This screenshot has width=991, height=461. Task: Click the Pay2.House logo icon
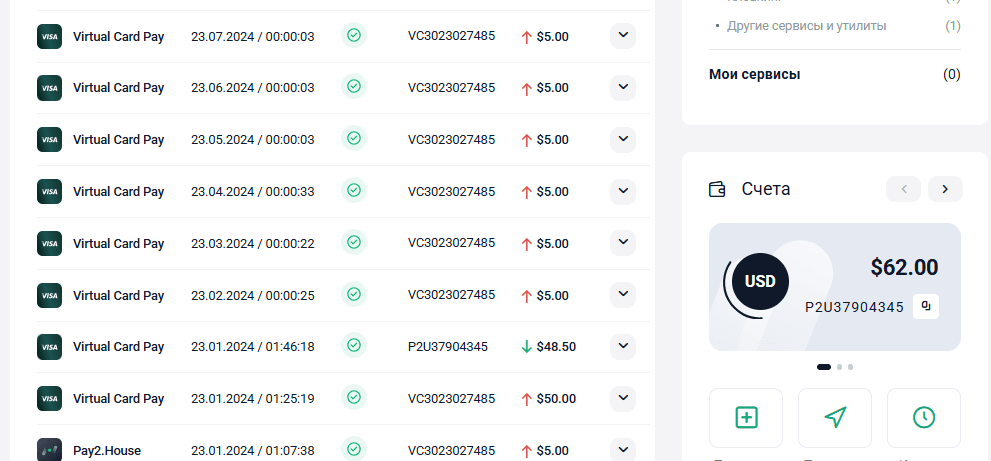point(49,450)
